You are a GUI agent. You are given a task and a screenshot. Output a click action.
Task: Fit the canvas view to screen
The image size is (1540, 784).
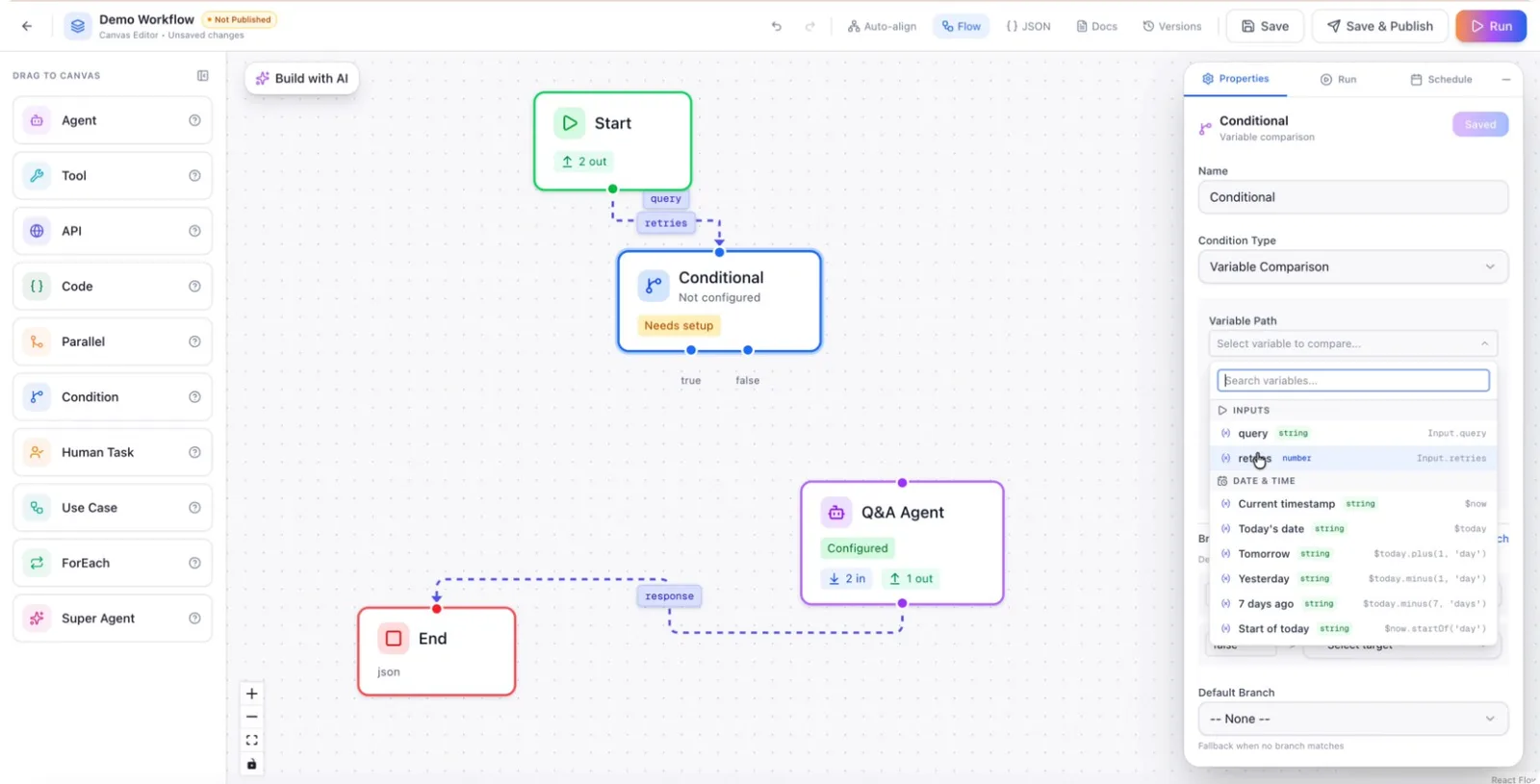252,740
